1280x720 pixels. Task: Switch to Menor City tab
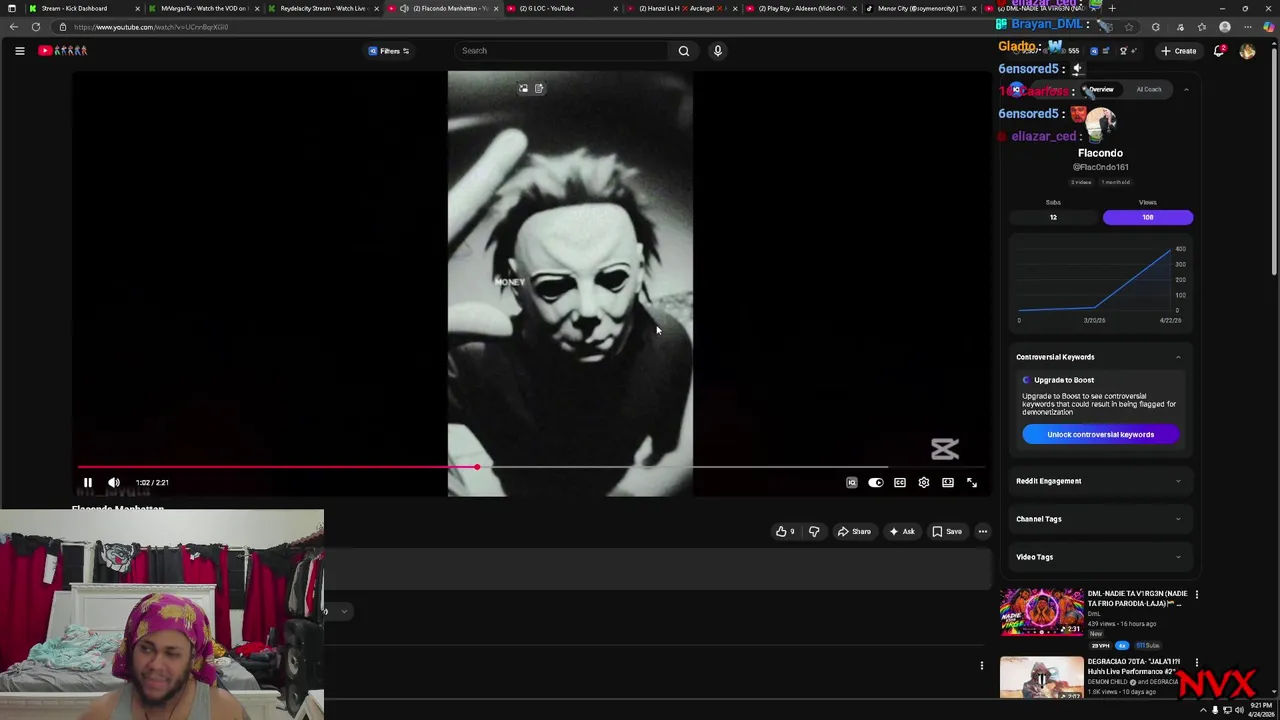coord(921,8)
